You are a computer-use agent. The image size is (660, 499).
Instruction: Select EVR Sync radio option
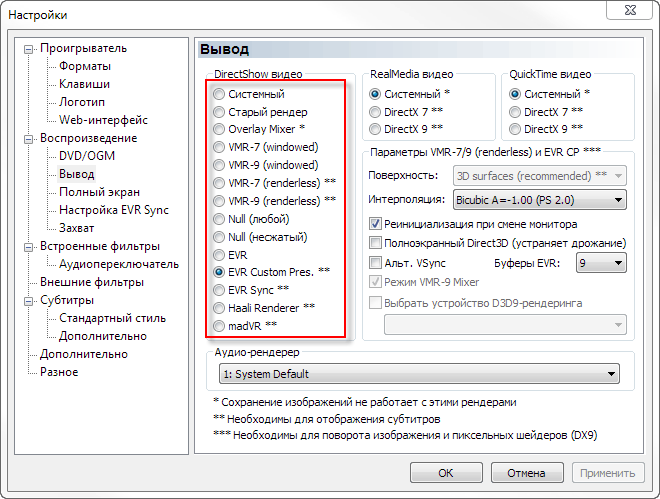pos(220,290)
